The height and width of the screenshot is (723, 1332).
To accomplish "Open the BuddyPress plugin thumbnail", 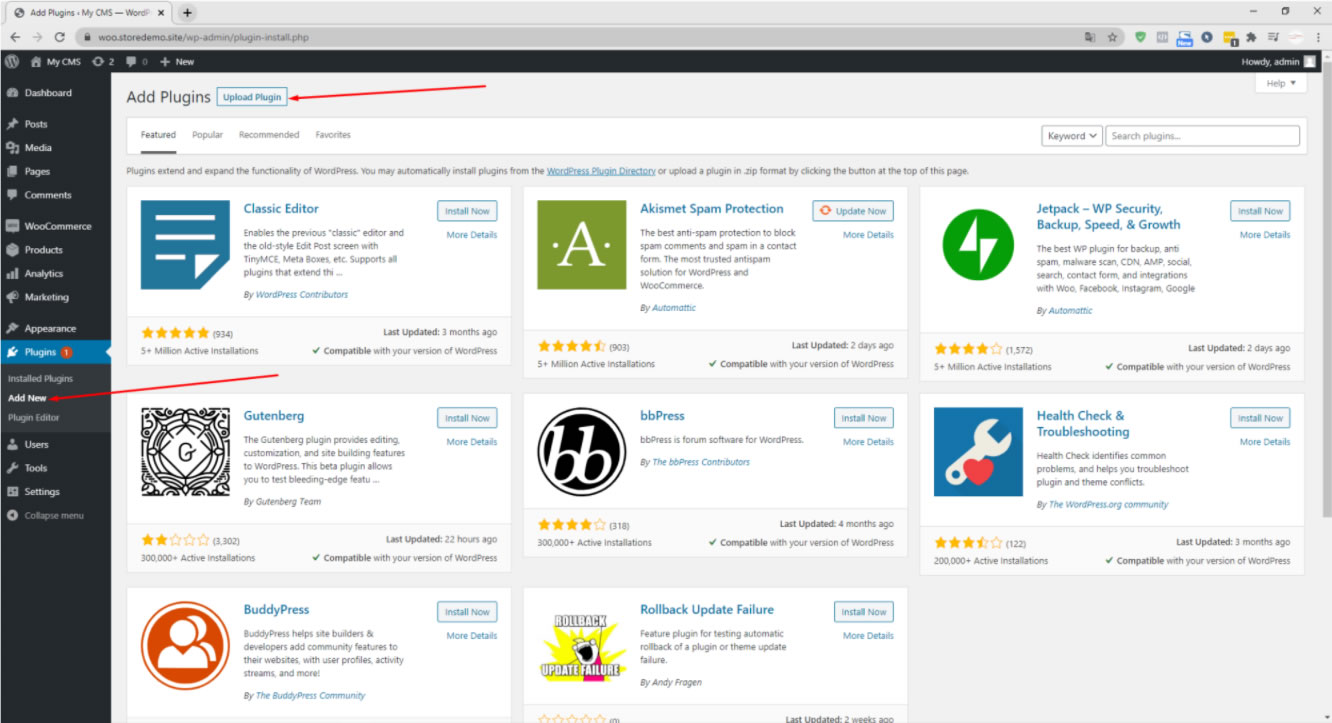I will 185,646.
